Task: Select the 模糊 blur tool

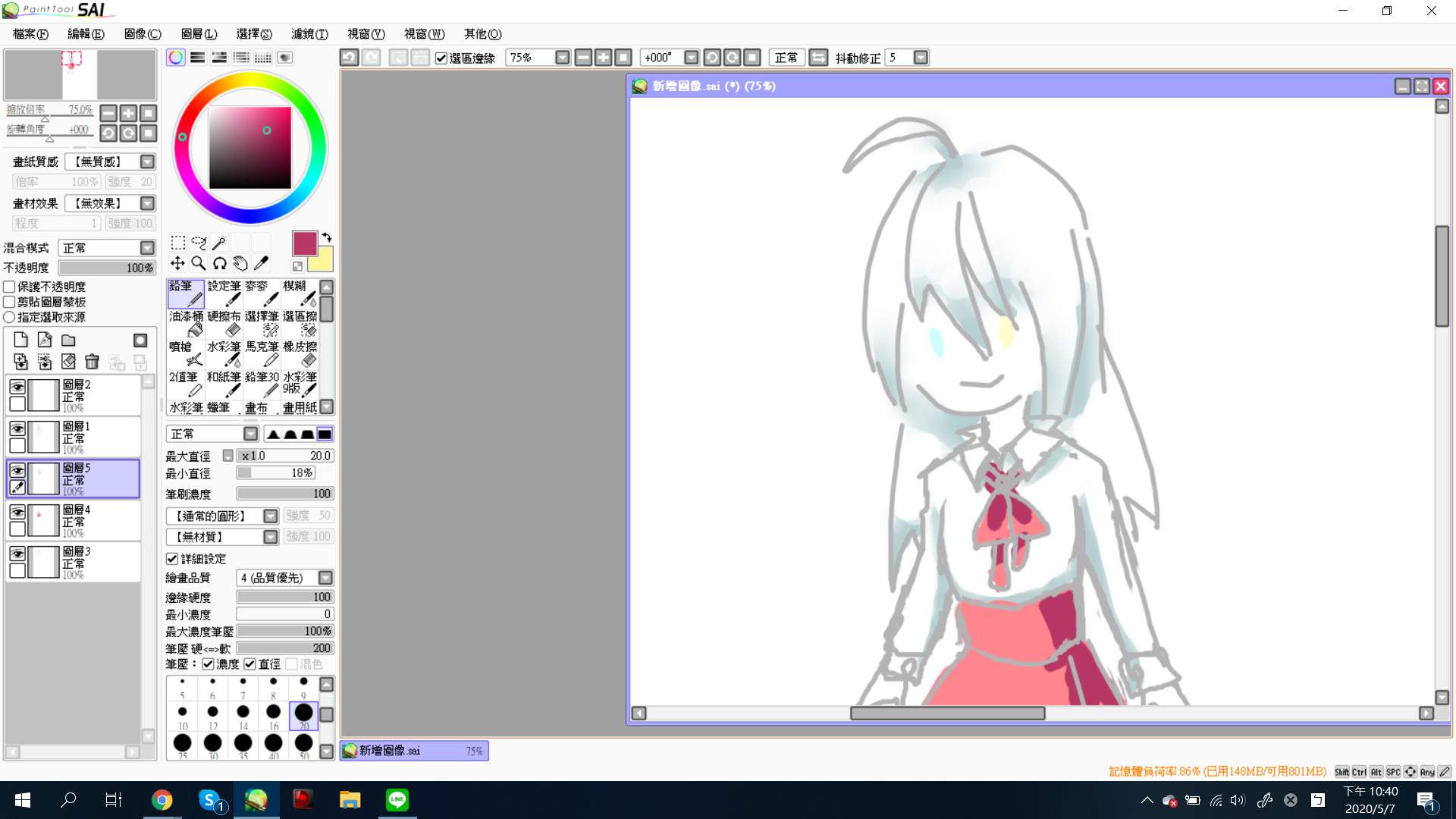Action: pyautogui.click(x=300, y=293)
